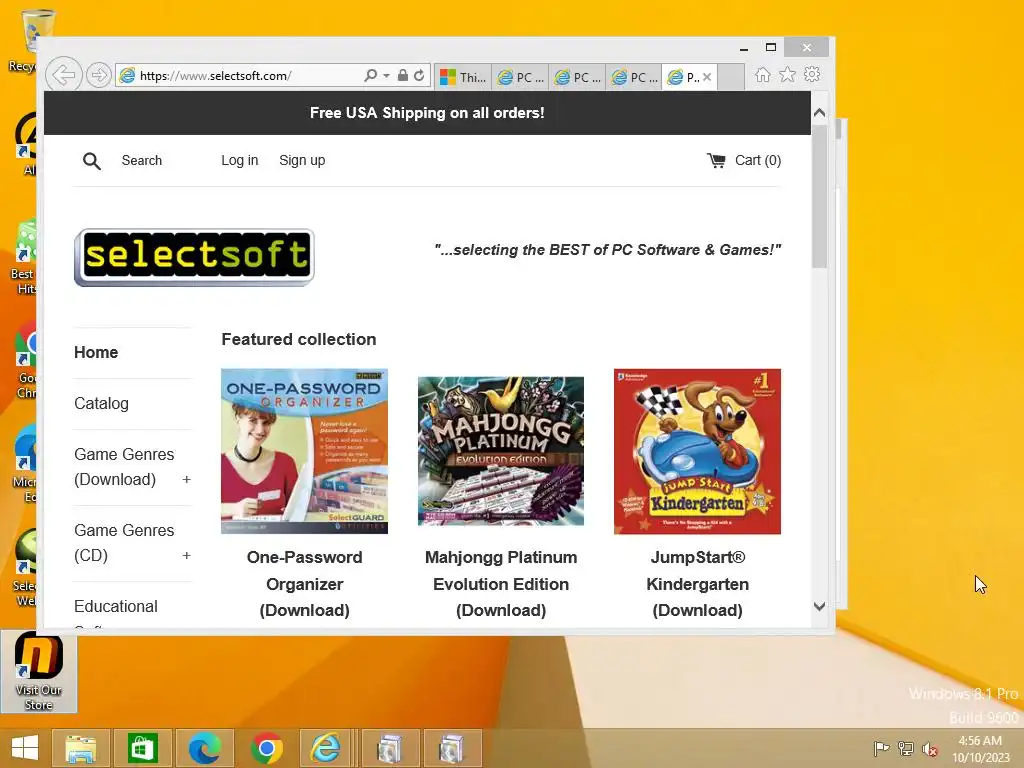Image resolution: width=1024 pixels, height=768 pixels.
Task: Expand Game Genres (Download) plus sign
Action: point(186,479)
